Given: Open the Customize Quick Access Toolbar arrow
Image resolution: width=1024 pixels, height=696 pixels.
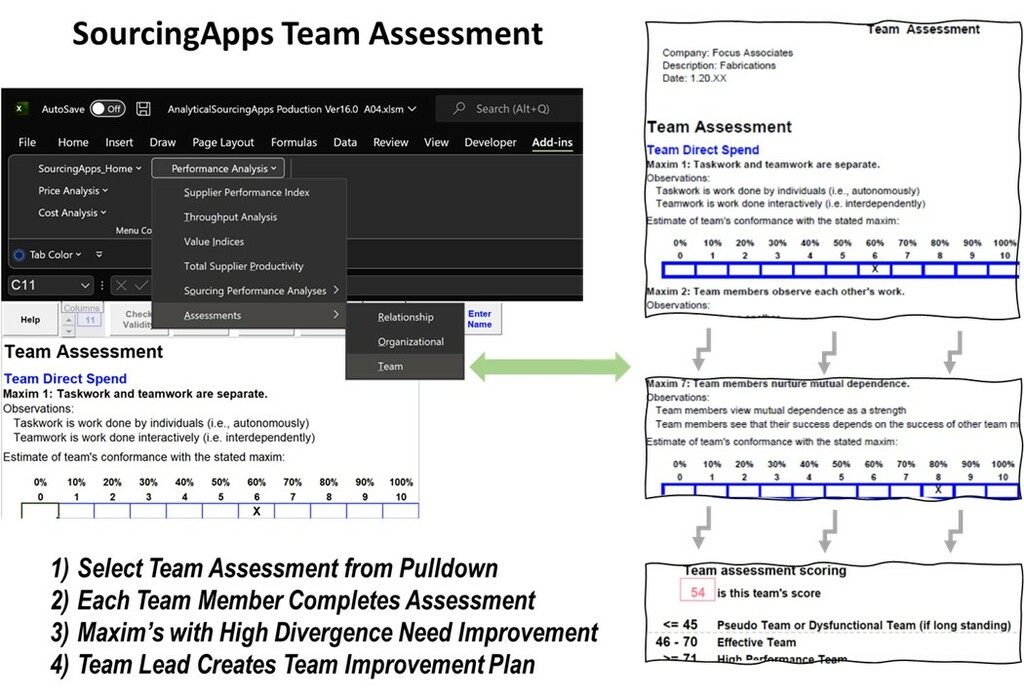Looking at the screenshot, I should pyautogui.click(x=99, y=255).
